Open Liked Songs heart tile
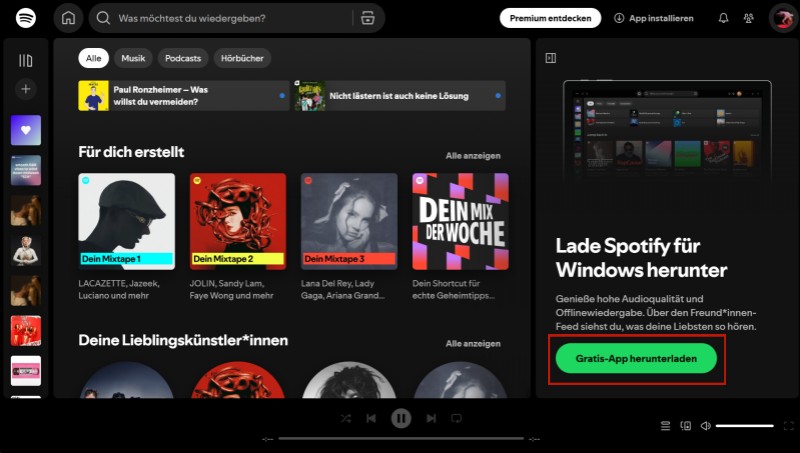Image resolution: width=800 pixels, height=453 pixels. pyautogui.click(x=26, y=130)
